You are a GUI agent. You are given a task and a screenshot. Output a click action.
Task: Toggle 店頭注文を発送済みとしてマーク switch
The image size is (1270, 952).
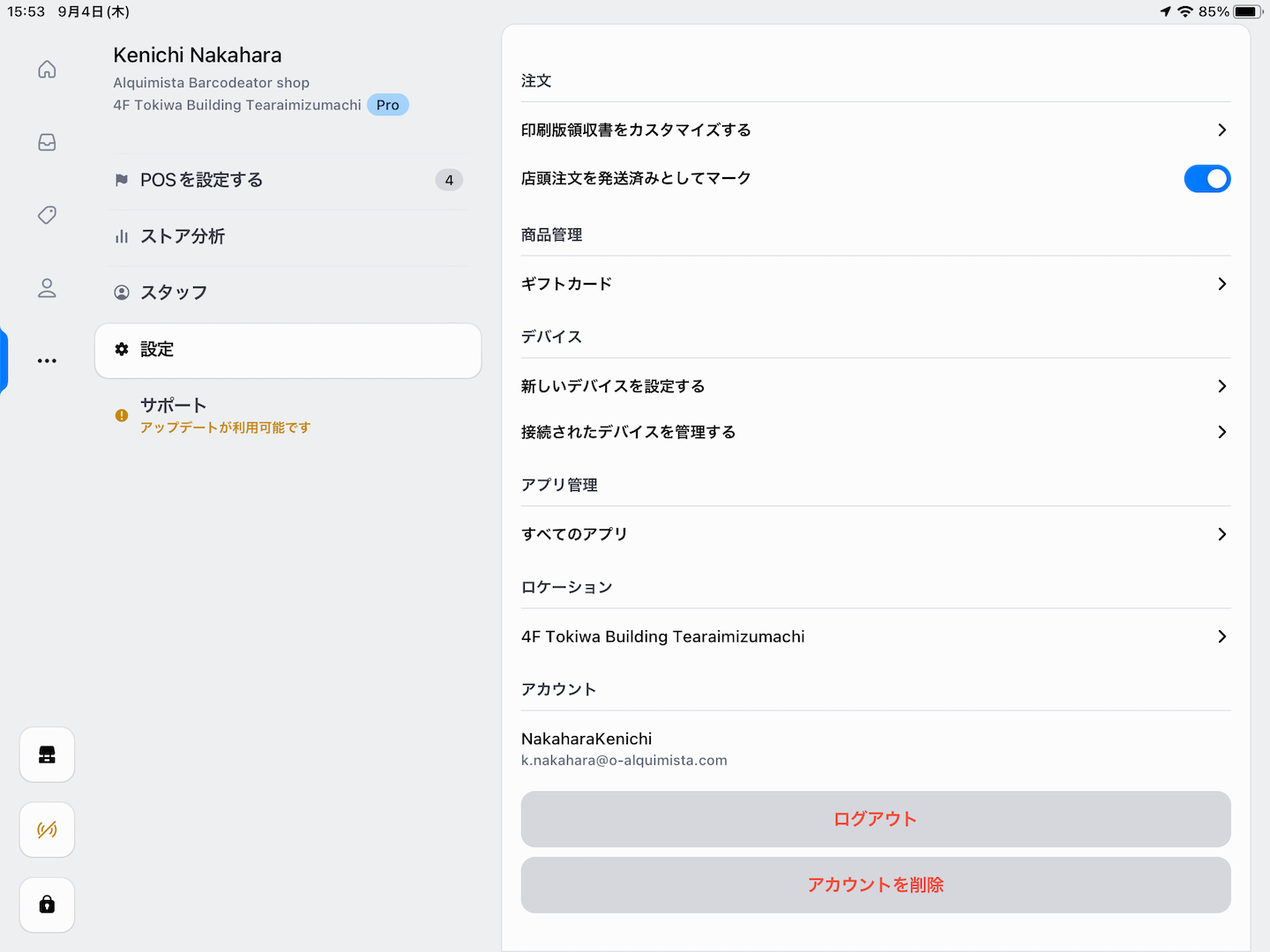tap(1206, 179)
